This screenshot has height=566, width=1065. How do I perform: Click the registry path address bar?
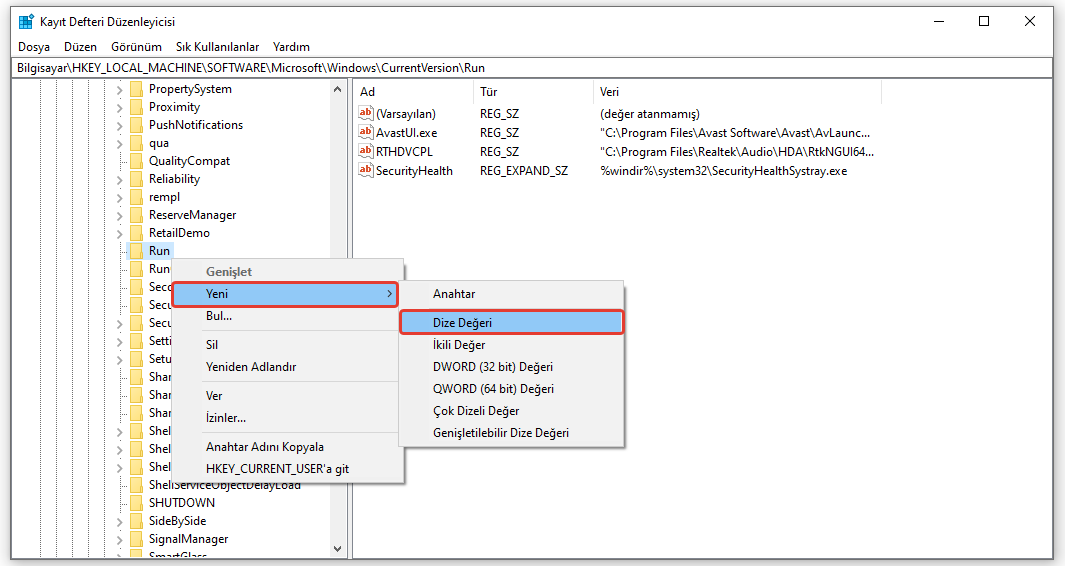[x=532, y=68]
